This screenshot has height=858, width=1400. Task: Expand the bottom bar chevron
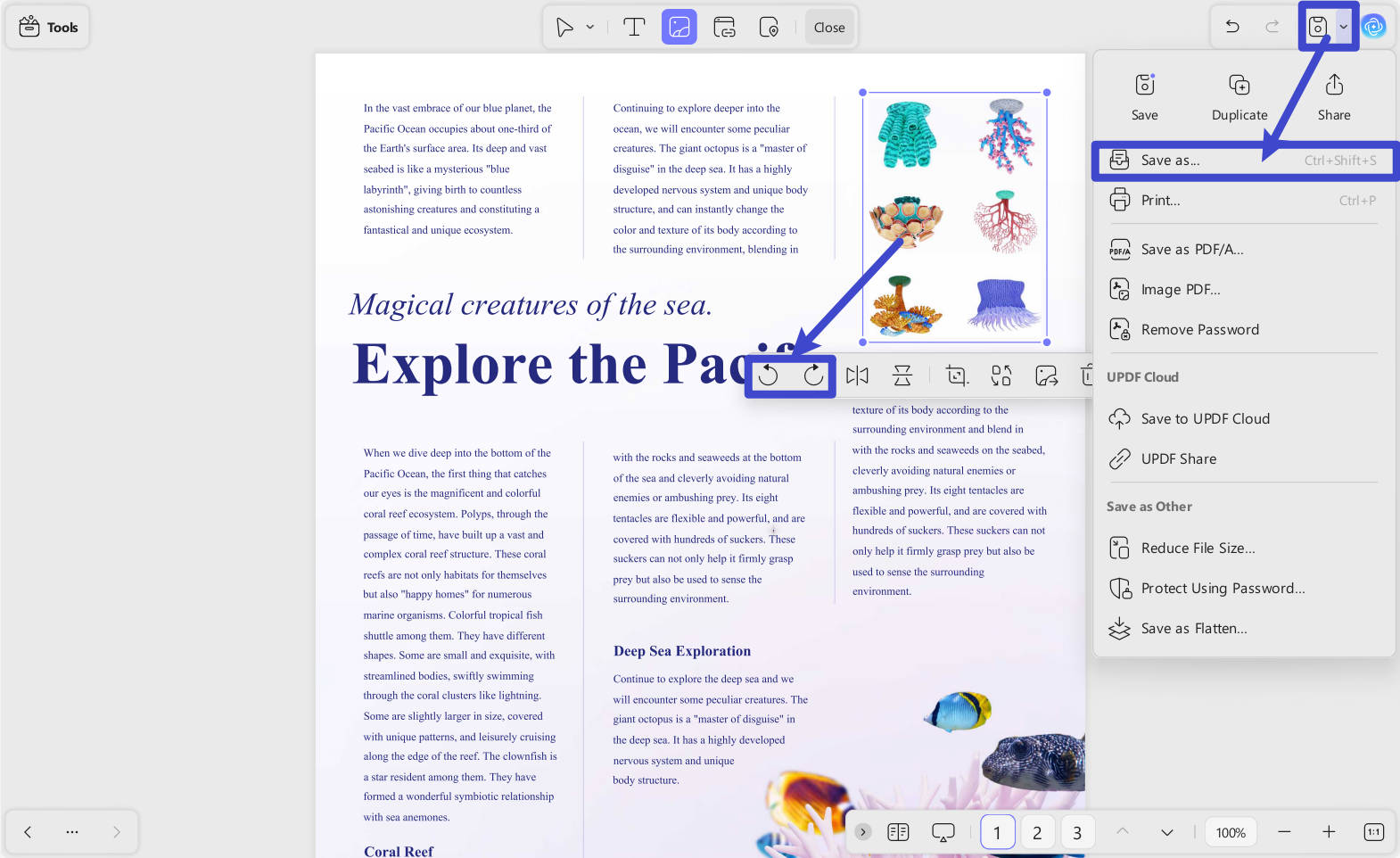click(x=862, y=832)
